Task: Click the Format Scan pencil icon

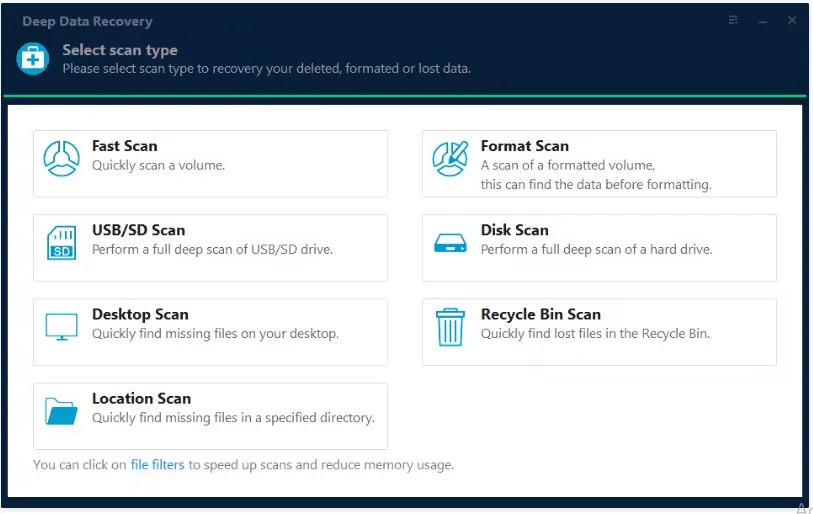Action: [x=450, y=159]
